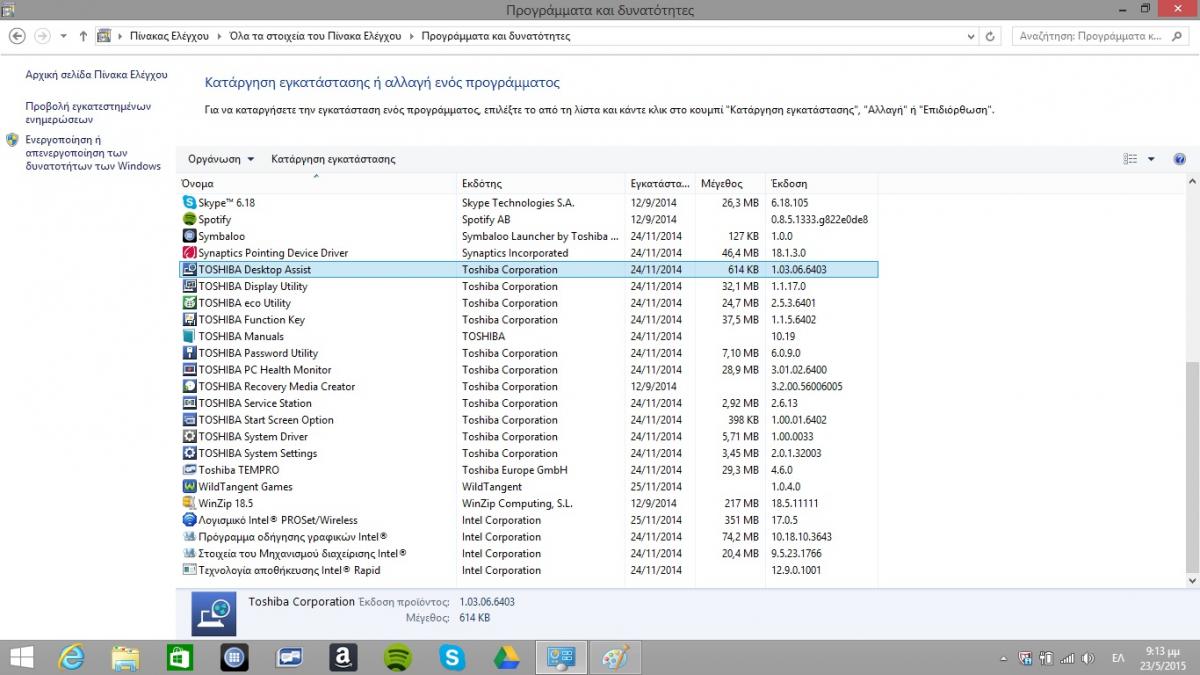Select TOSHIBA Service Station row

(x=528, y=403)
